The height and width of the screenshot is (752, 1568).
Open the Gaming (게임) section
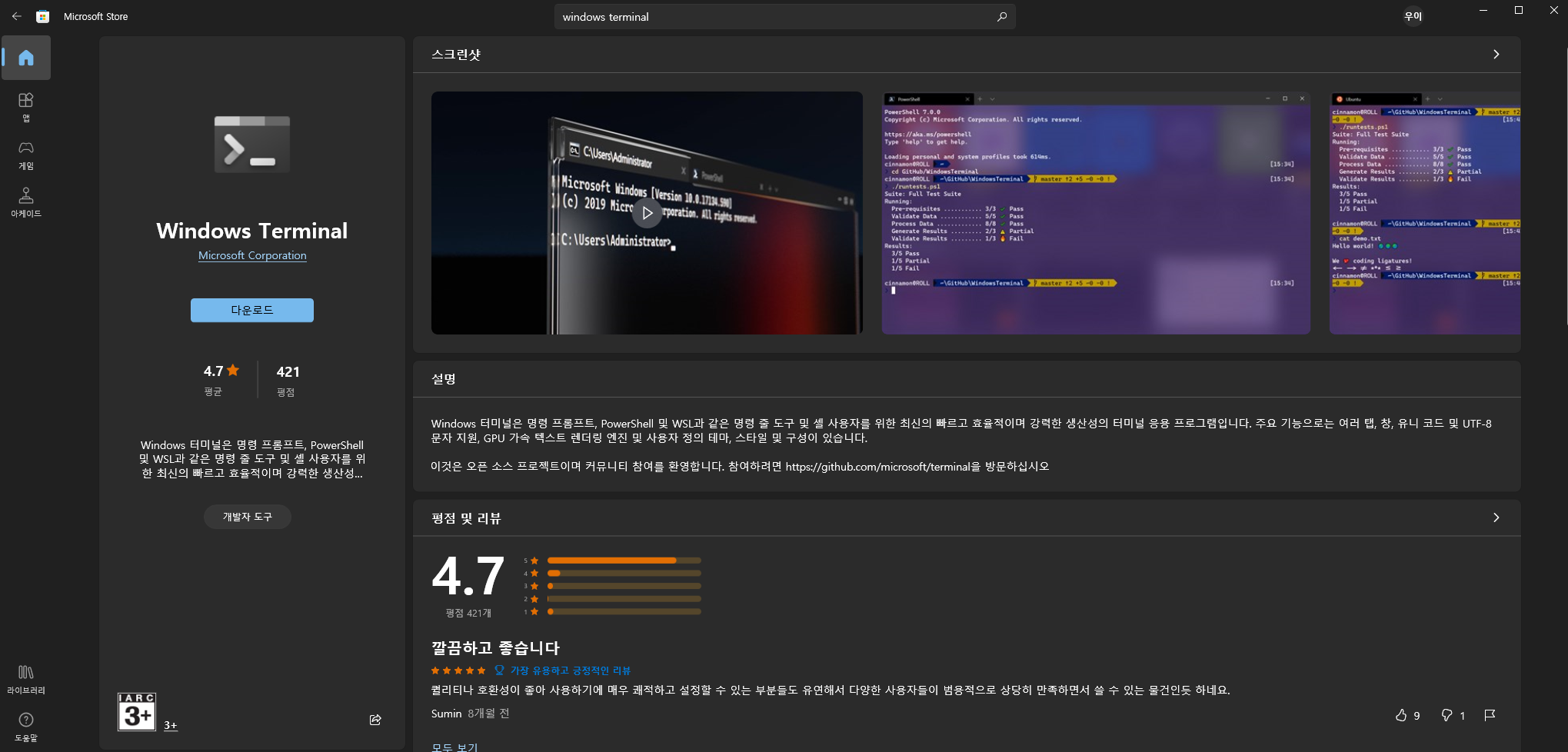point(26,155)
